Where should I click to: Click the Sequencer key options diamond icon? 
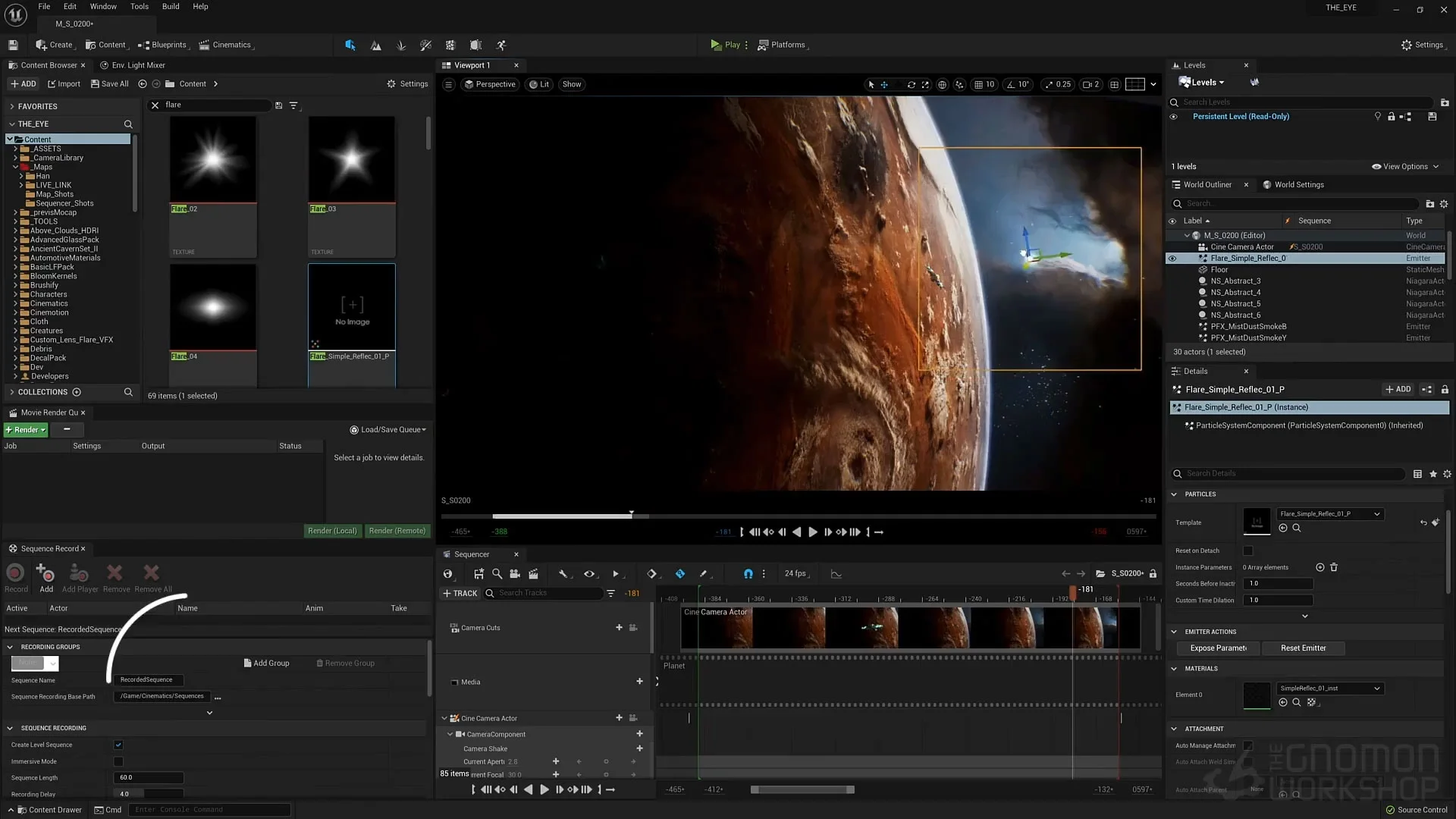tap(651, 574)
